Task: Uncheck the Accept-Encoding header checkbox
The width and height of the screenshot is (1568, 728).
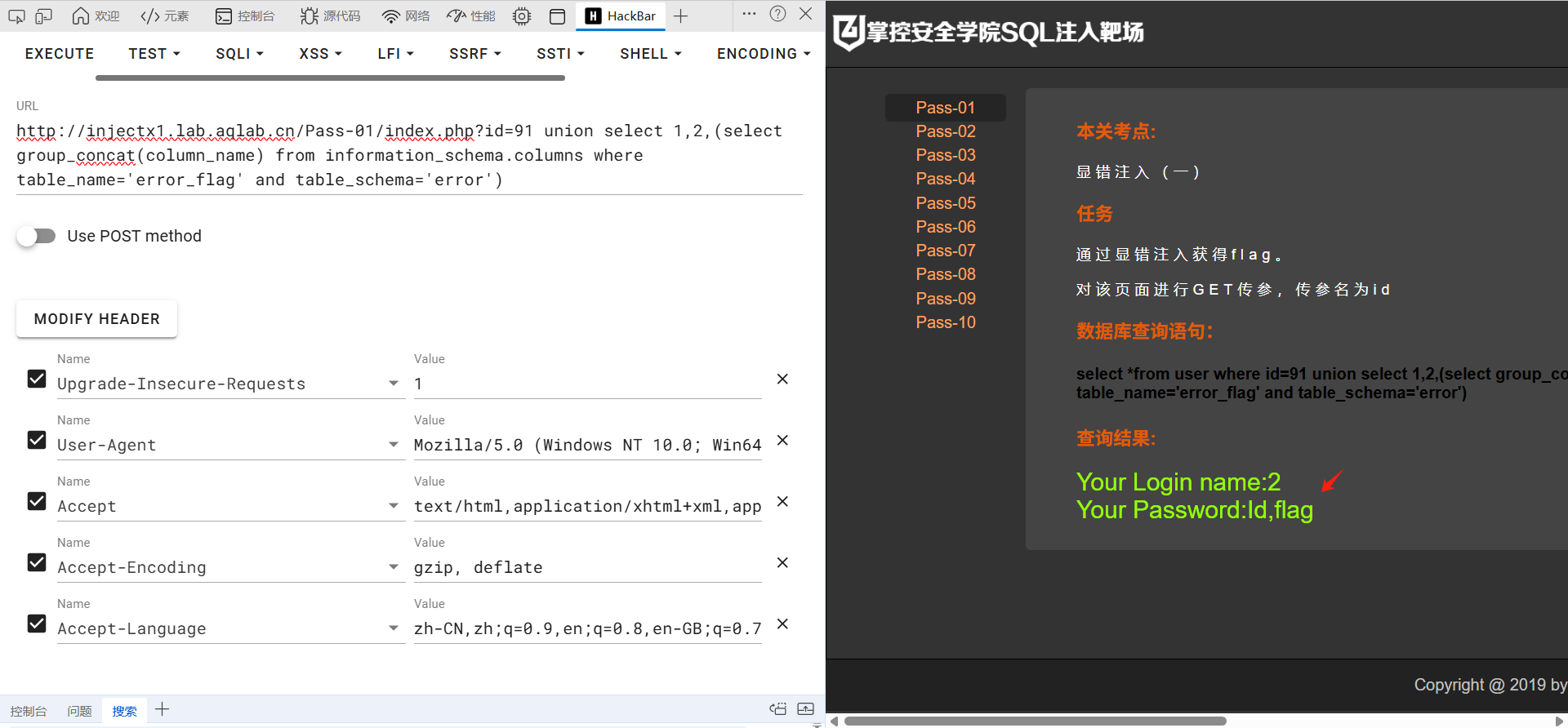Action: point(37,562)
